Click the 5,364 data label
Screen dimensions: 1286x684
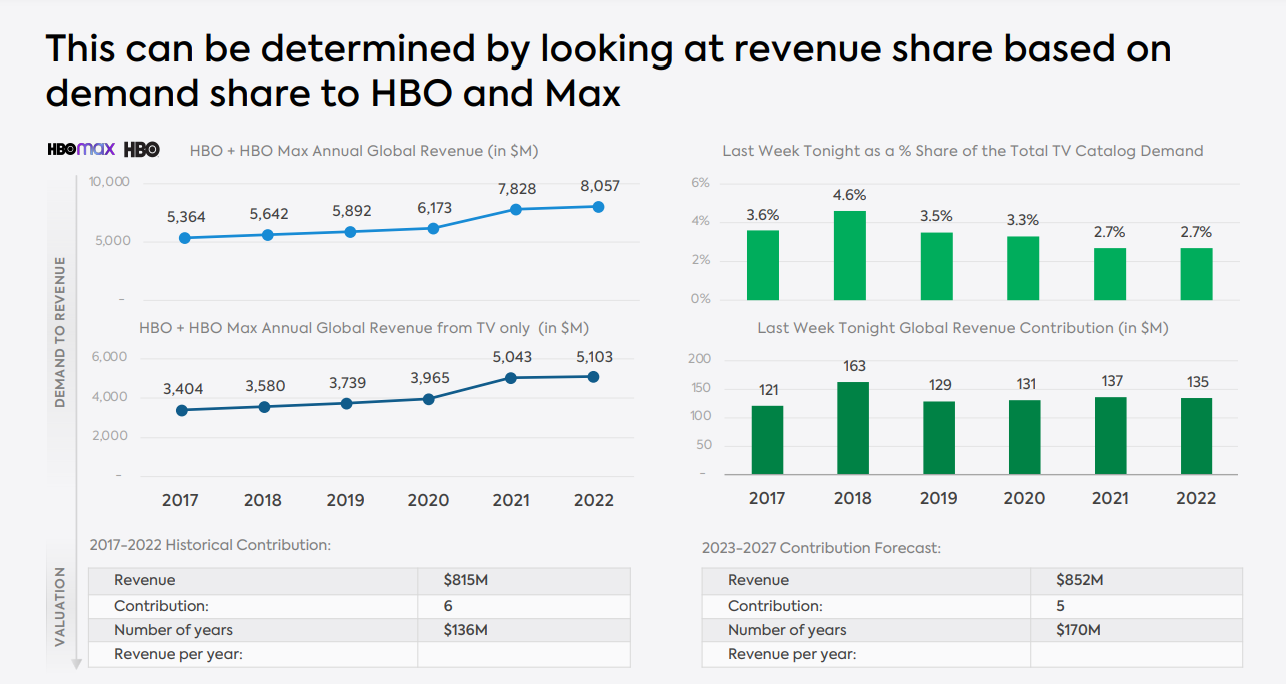coord(186,216)
